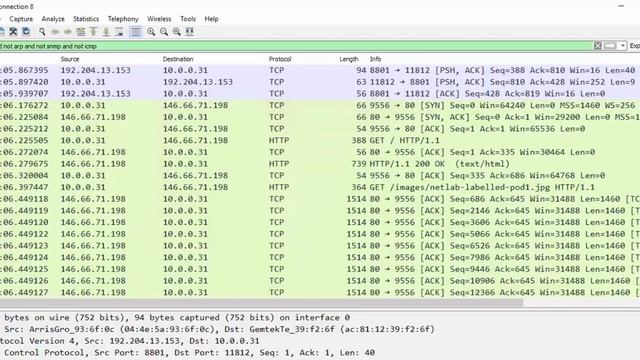Open the Wireless menu
The image size is (640, 360).
pos(159,19)
